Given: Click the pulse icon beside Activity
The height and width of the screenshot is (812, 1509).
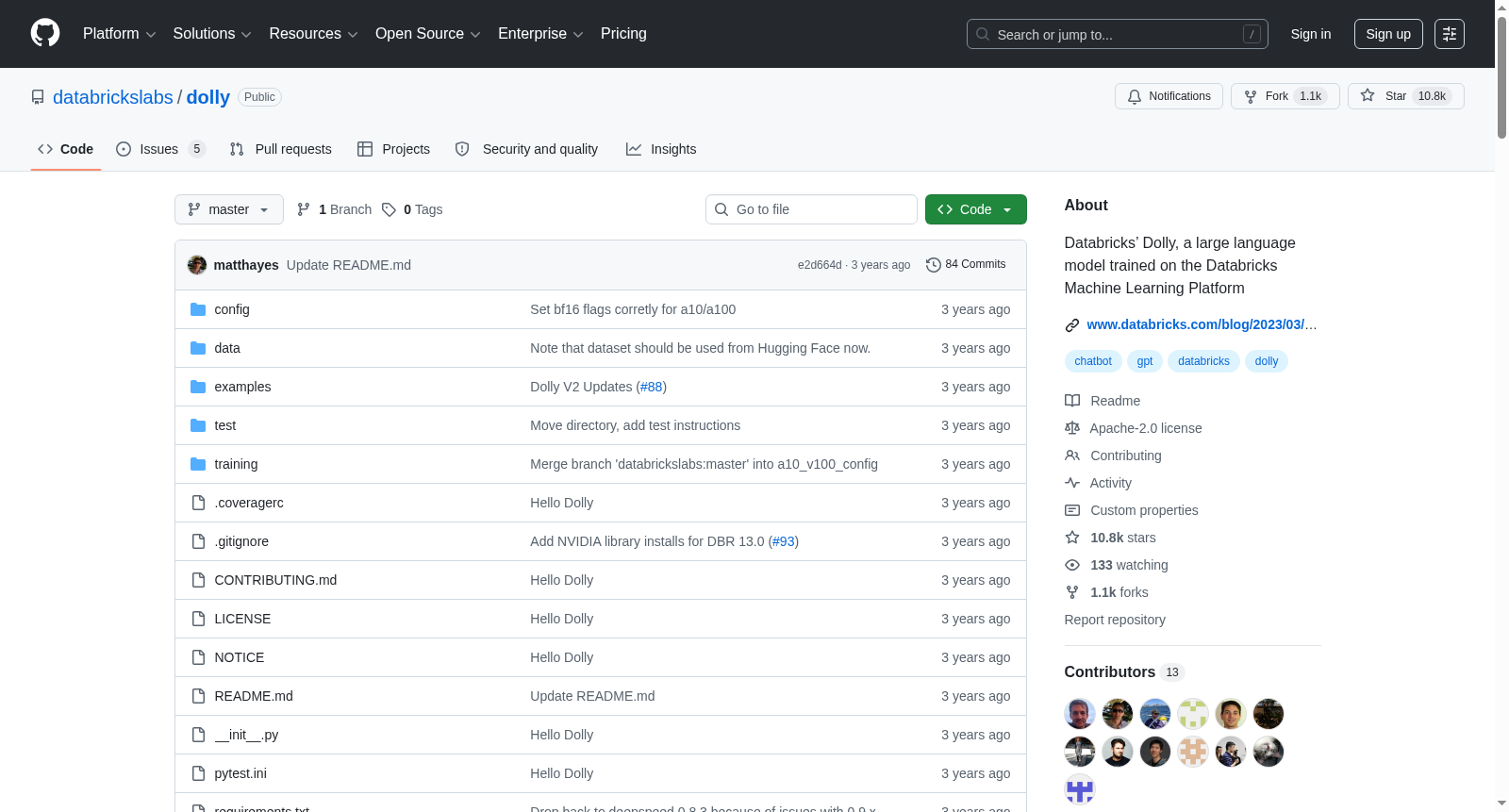Looking at the screenshot, I should click(1072, 483).
